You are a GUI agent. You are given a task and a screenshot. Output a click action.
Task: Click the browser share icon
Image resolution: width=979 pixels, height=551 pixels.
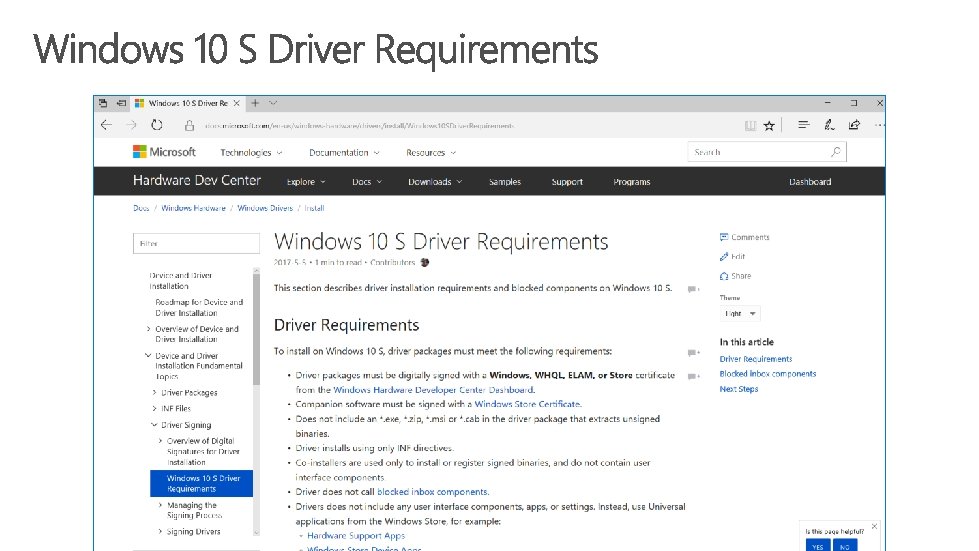point(854,125)
